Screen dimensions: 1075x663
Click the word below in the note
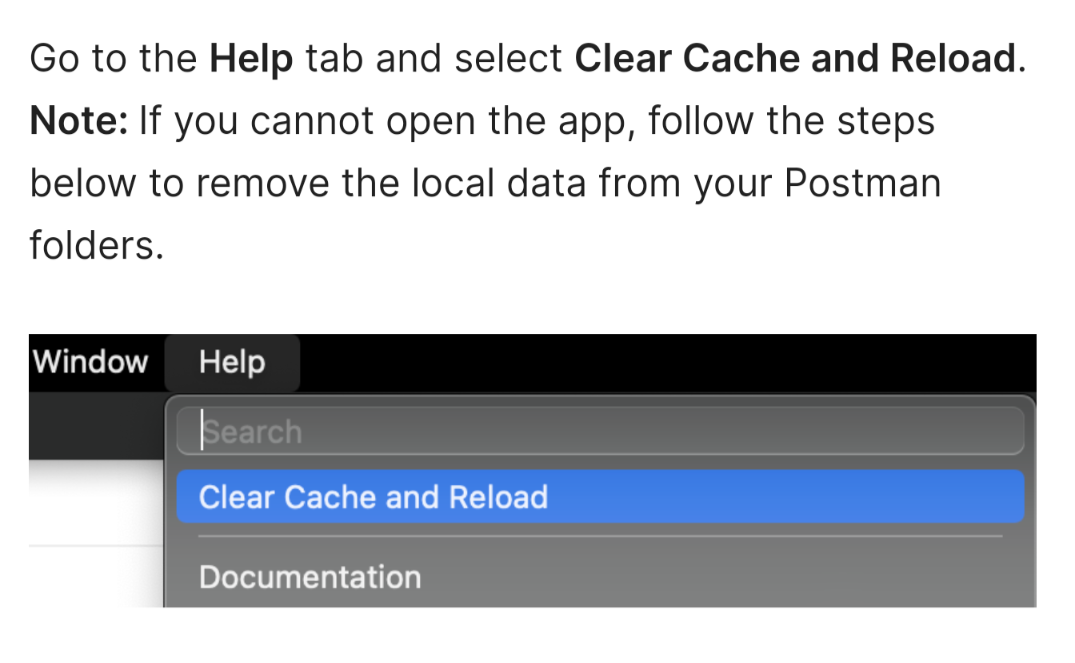pyautogui.click(x=82, y=183)
